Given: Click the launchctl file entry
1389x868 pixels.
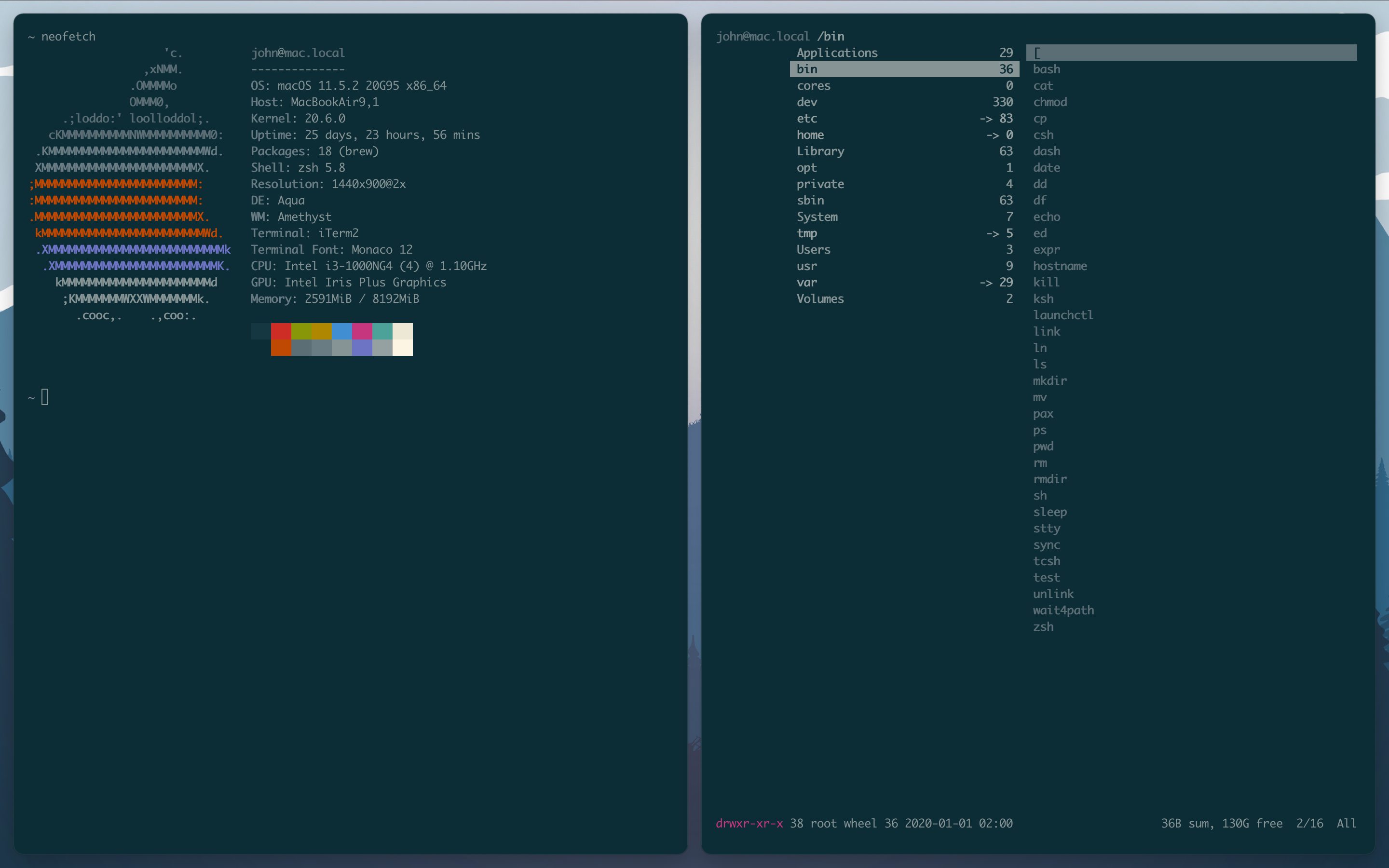Looking at the screenshot, I should 1062,315.
